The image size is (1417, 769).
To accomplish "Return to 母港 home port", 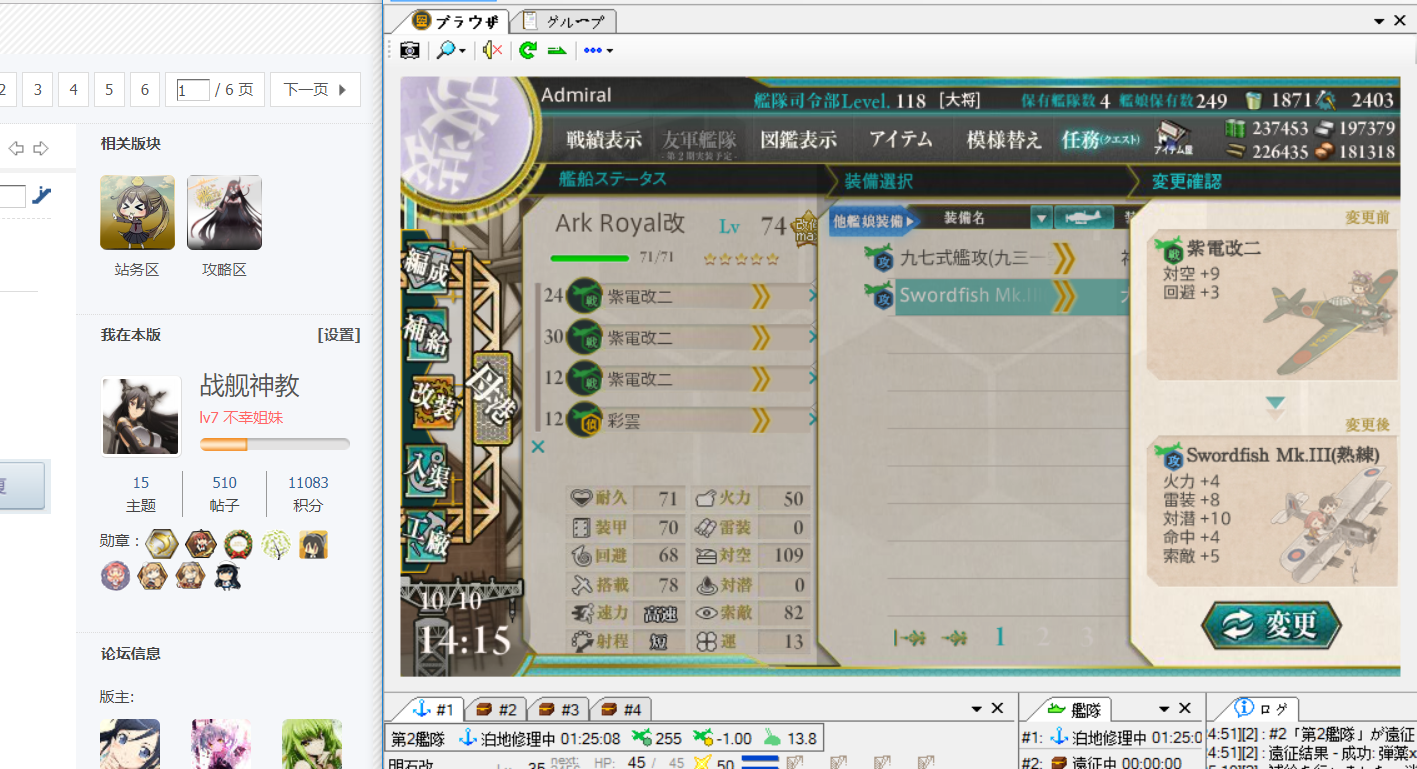I will [x=492, y=398].
